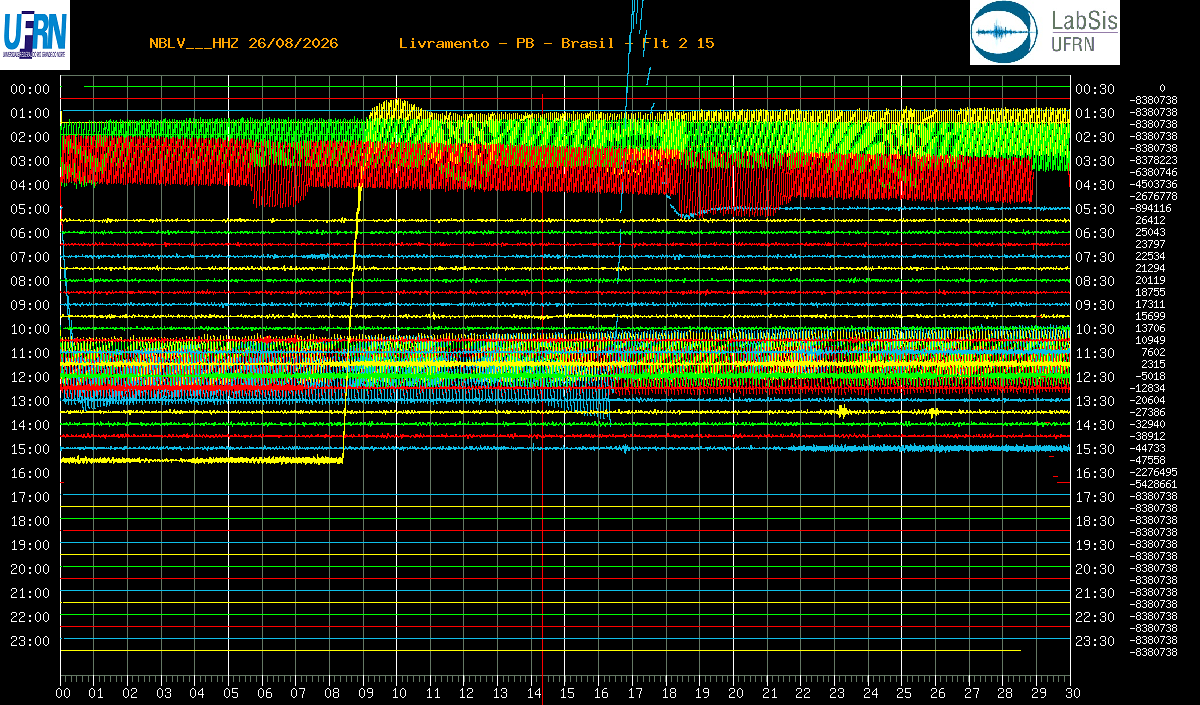Select the 12:00 hour label
This screenshot has width=1200, height=705.
(x=30, y=377)
